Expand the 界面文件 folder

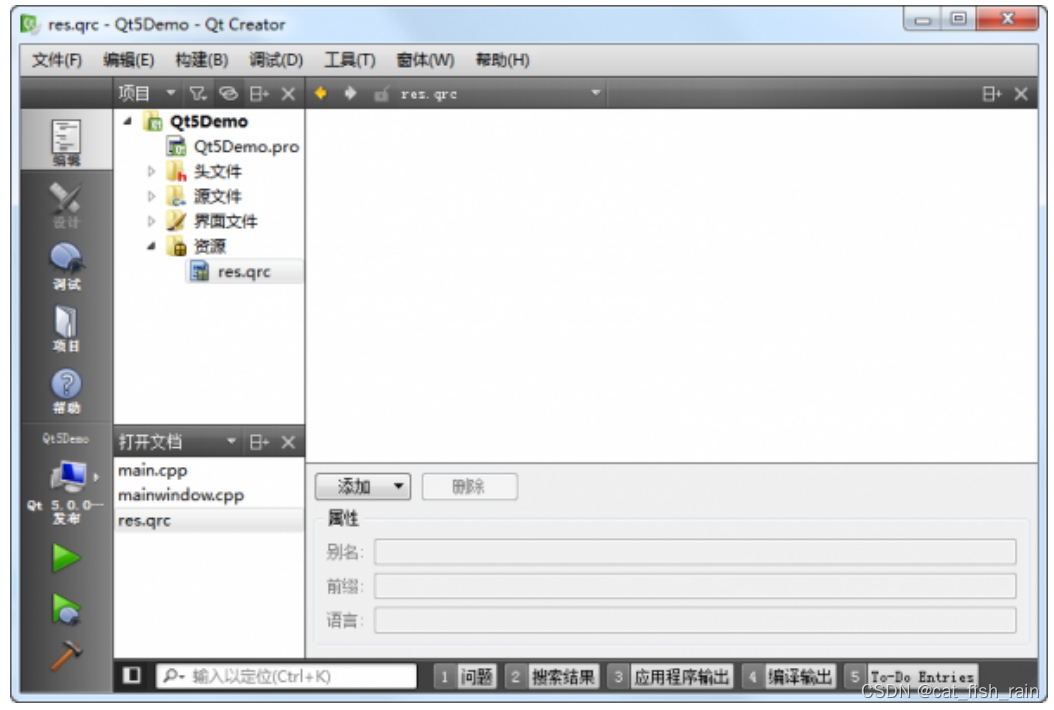[x=152, y=221]
